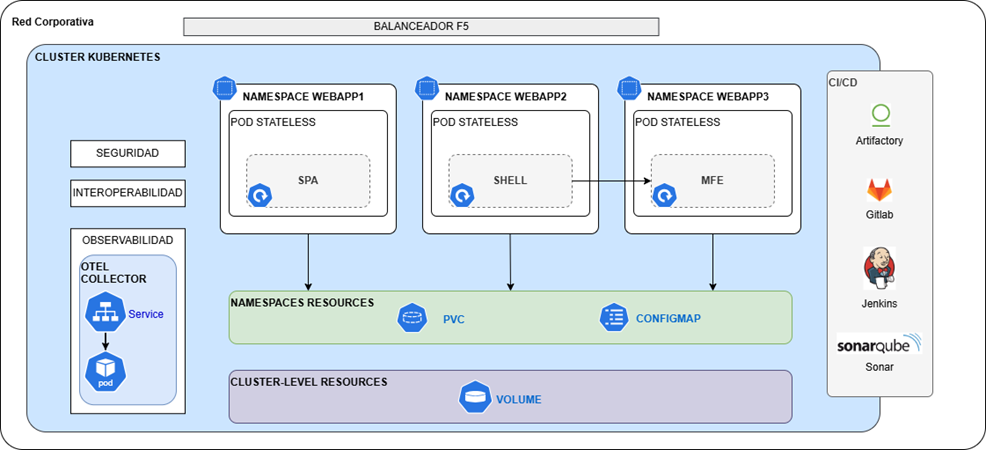Click the deployment icon beside SPA
This screenshot has height=450, width=986.
click(261, 195)
